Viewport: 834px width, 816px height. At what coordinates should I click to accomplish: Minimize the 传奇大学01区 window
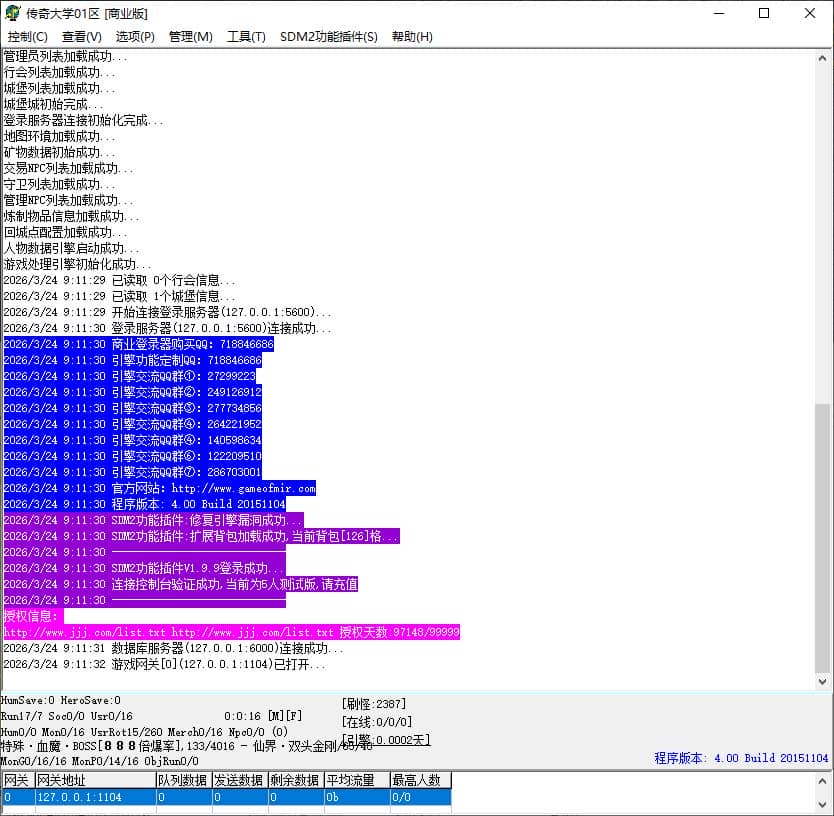[719, 13]
